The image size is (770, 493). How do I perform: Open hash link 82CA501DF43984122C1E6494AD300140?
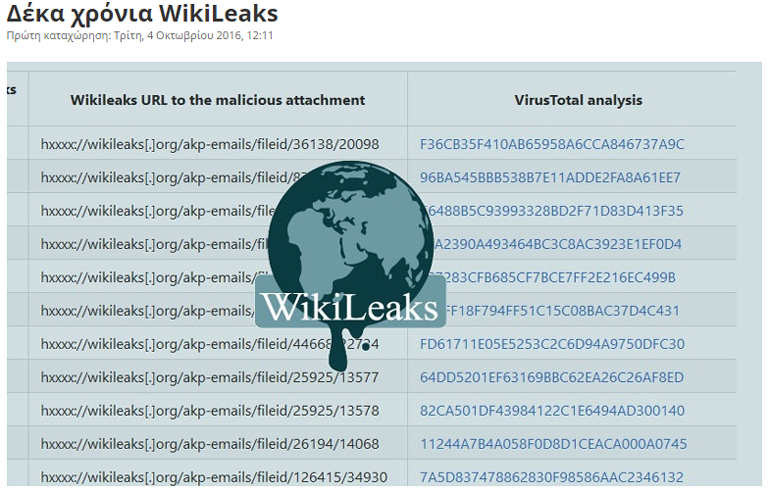[x=552, y=411]
